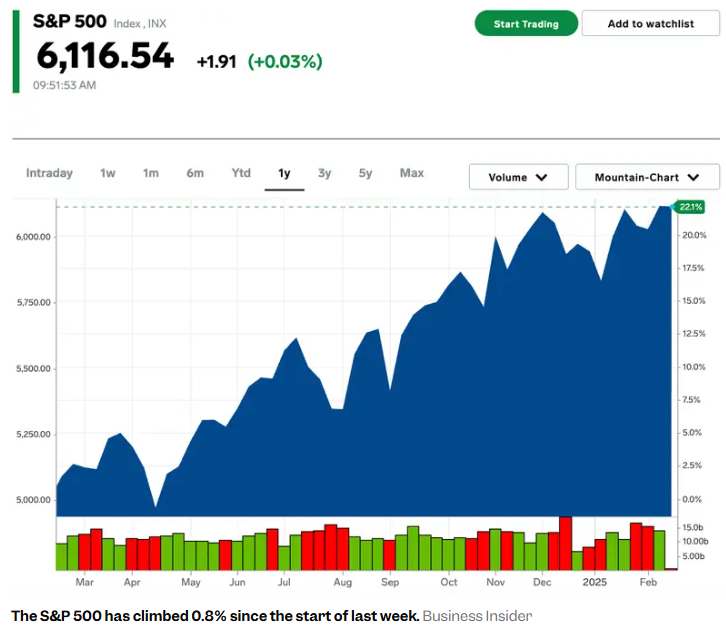This screenshot has width=726, height=640.
Task: Click the Volume dropdown chevron arrow
Action: (542, 177)
